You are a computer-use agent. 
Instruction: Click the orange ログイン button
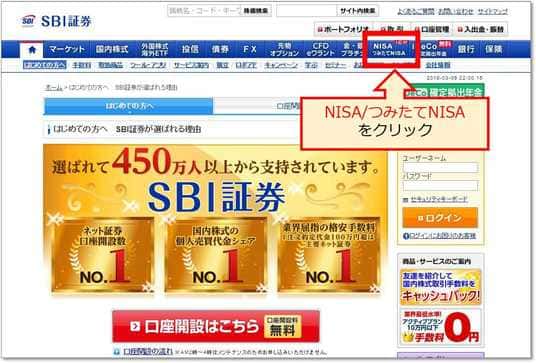[x=440, y=218]
